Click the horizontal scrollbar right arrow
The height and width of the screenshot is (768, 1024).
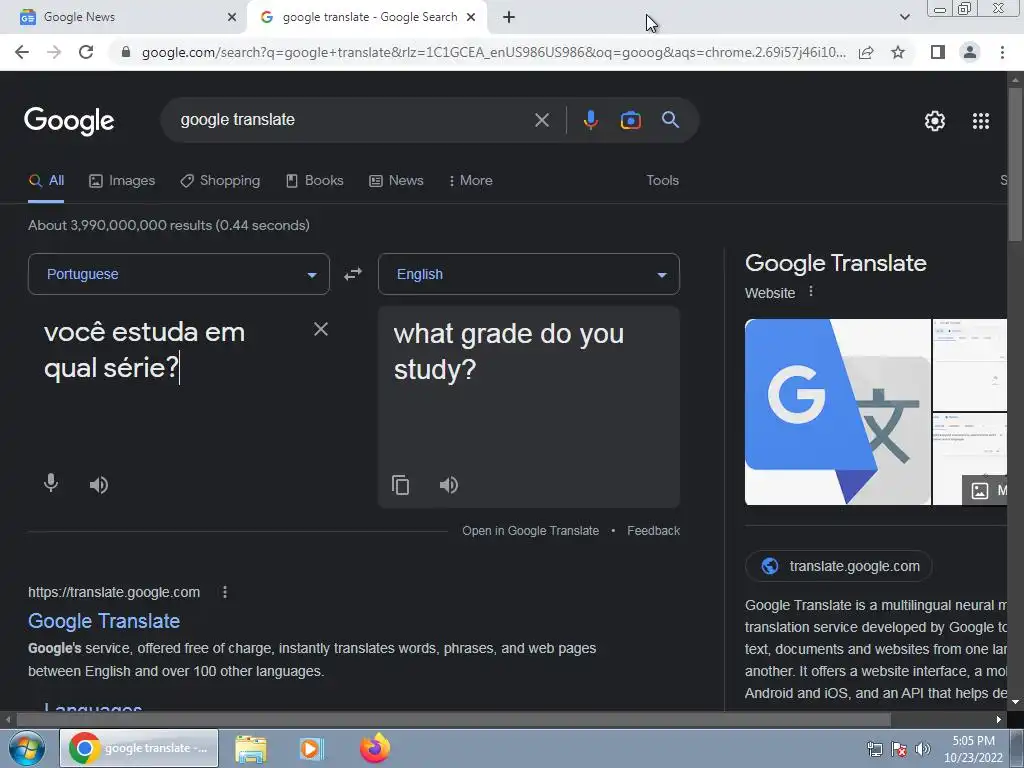tap(999, 720)
